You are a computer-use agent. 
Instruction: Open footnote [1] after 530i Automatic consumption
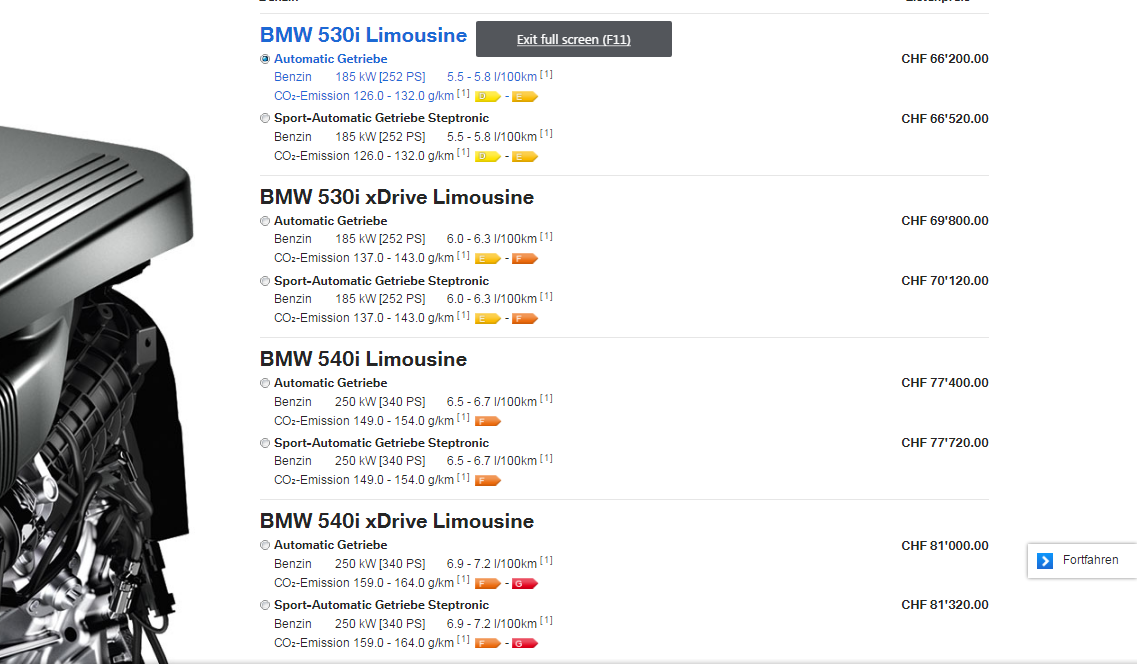546,75
